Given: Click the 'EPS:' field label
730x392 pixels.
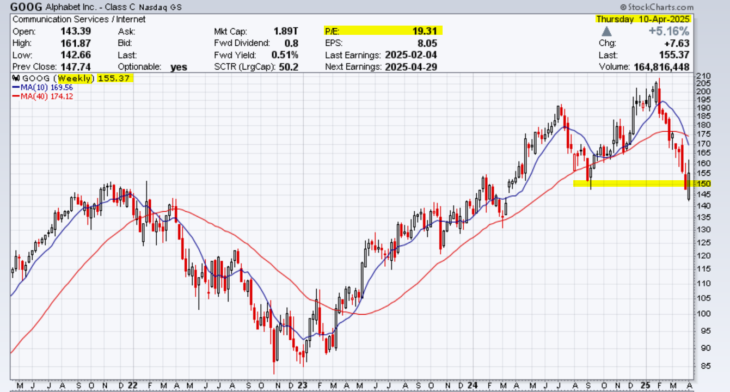Looking at the screenshot, I should tap(333, 43).
